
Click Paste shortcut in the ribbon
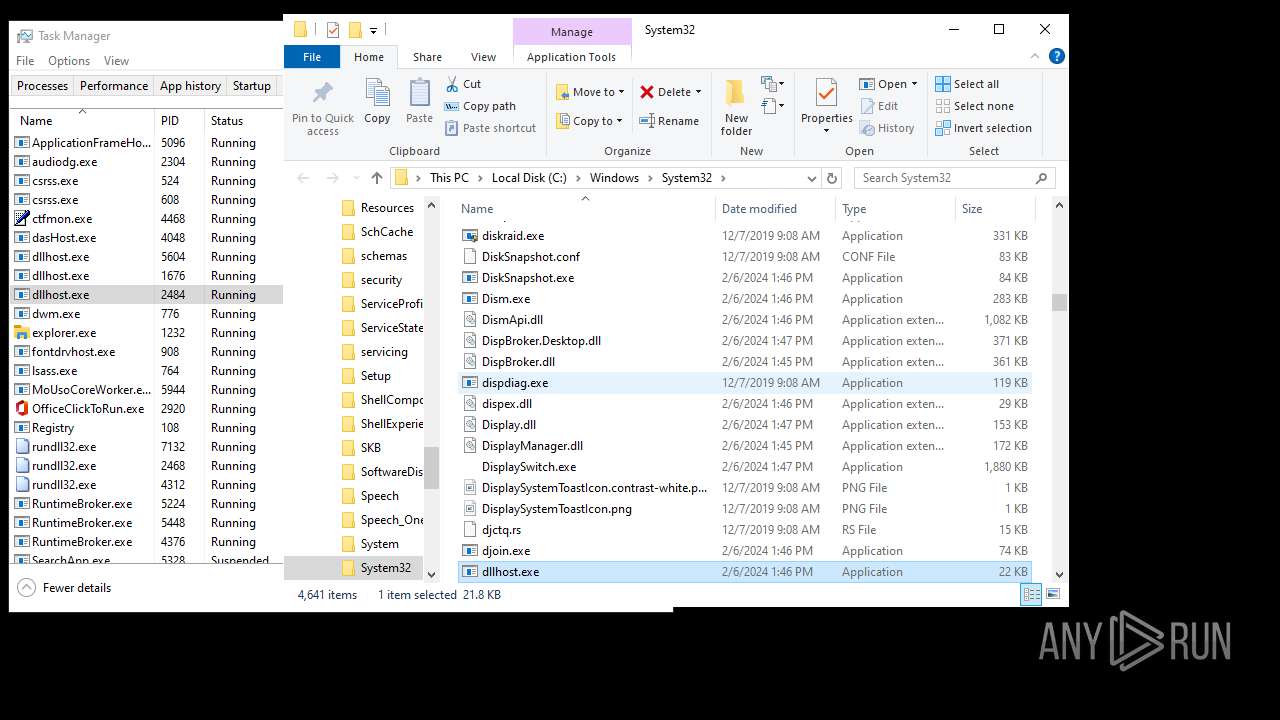pos(490,128)
